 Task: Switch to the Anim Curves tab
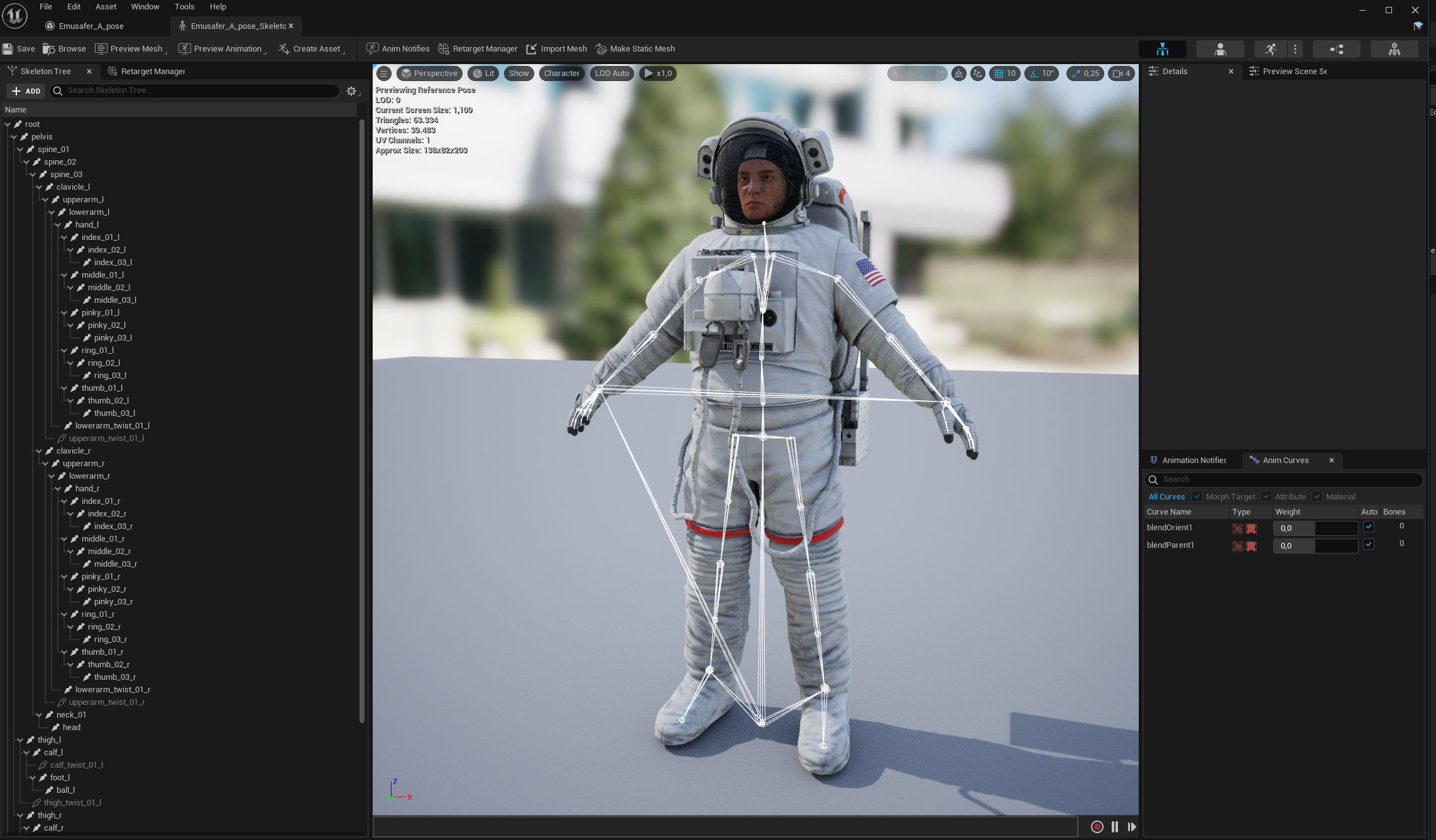click(1285, 460)
